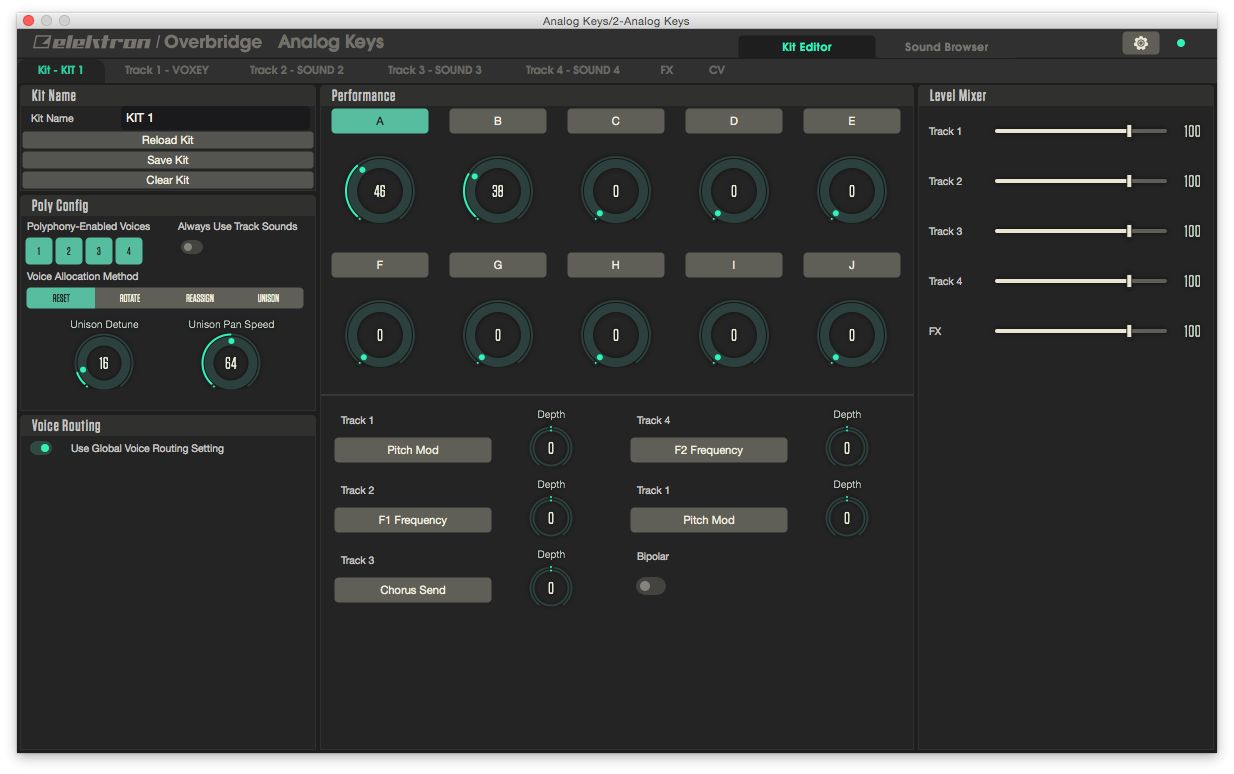Click Performance knob D
Viewport: 1234px width, 774px height.
734,190
